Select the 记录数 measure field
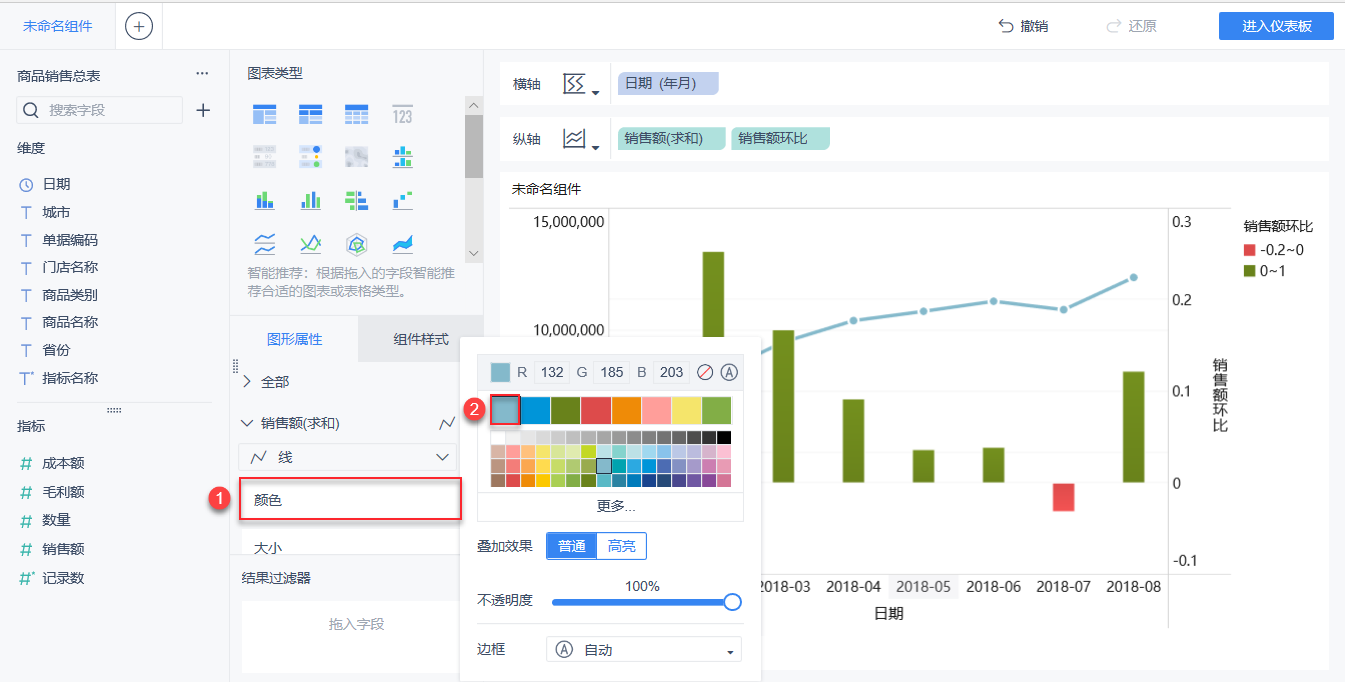The height and width of the screenshot is (682, 1345). coord(63,577)
